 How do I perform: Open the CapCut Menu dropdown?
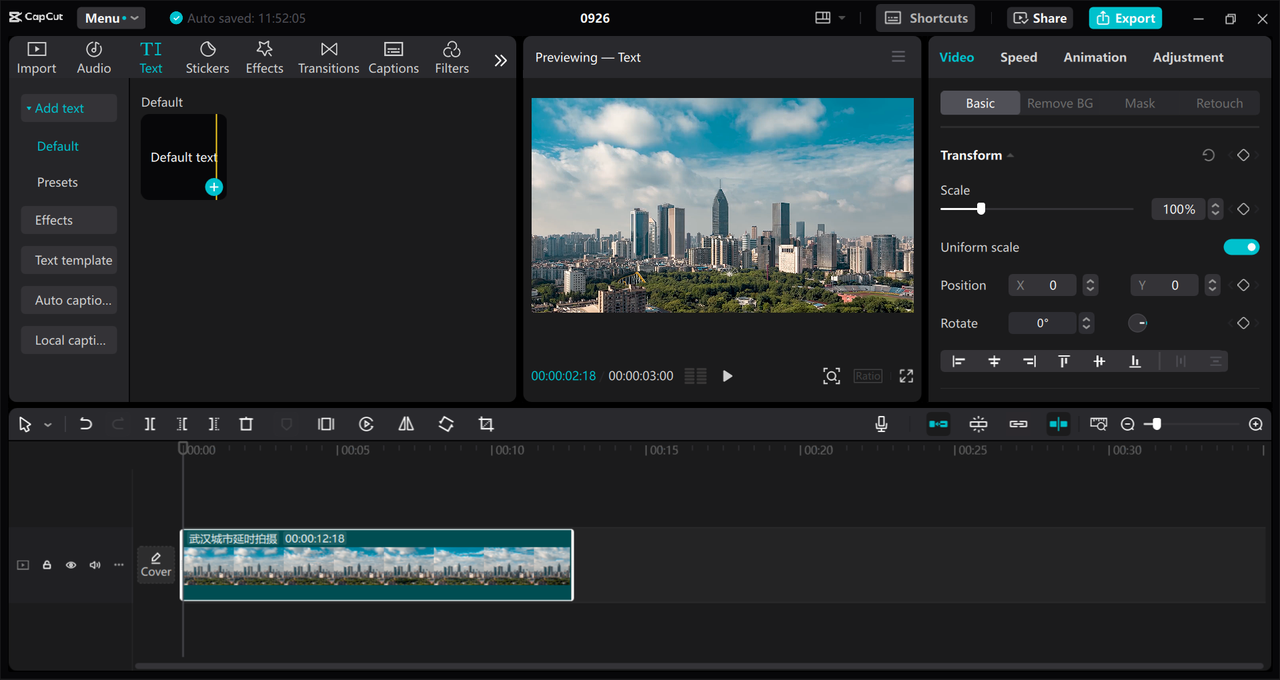pyautogui.click(x=111, y=18)
